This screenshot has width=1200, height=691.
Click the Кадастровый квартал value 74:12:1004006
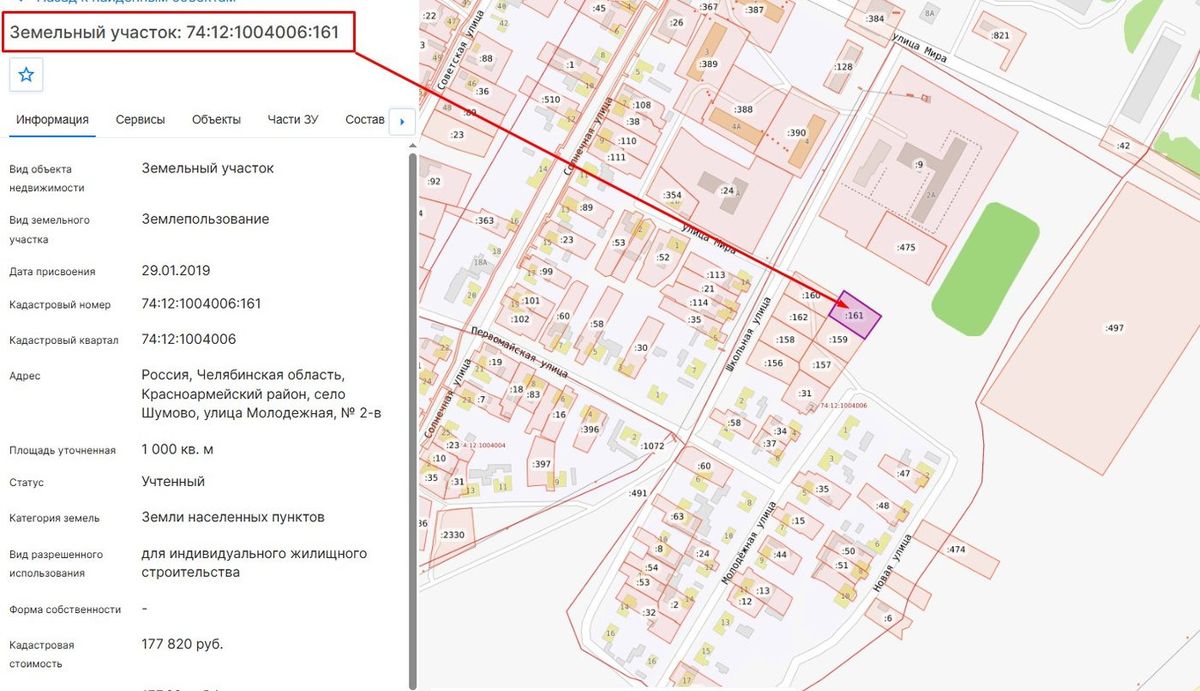pos(189,339)
